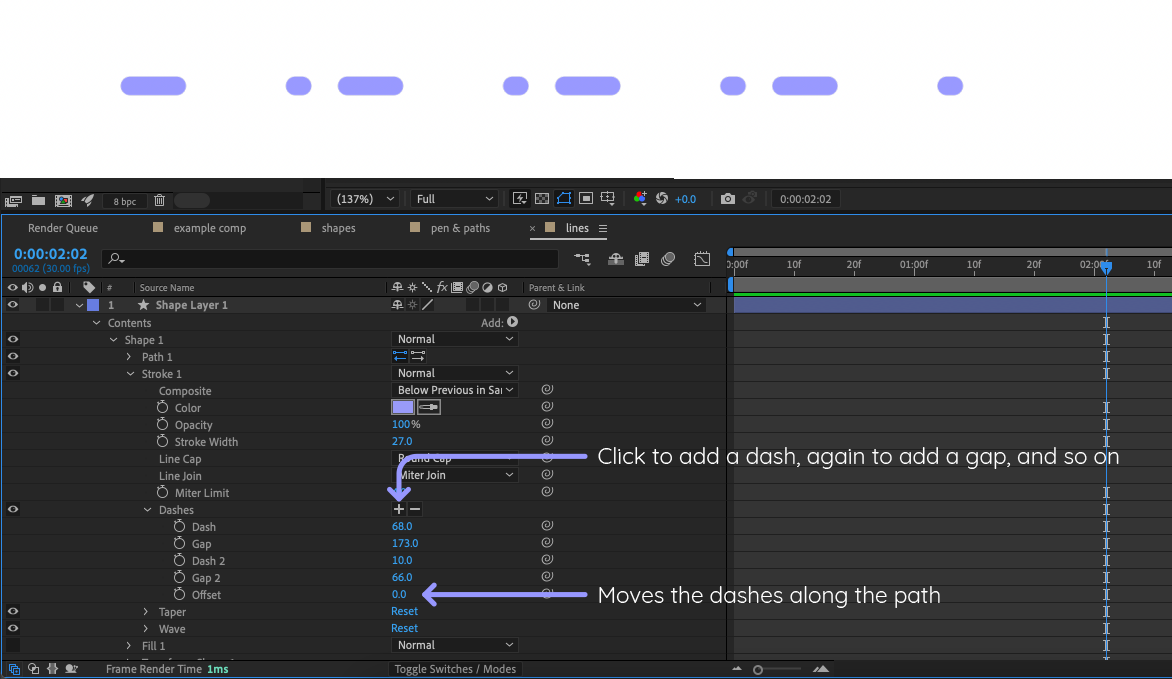
Task: Click the plus icon to add a dash
Action: 398,509
